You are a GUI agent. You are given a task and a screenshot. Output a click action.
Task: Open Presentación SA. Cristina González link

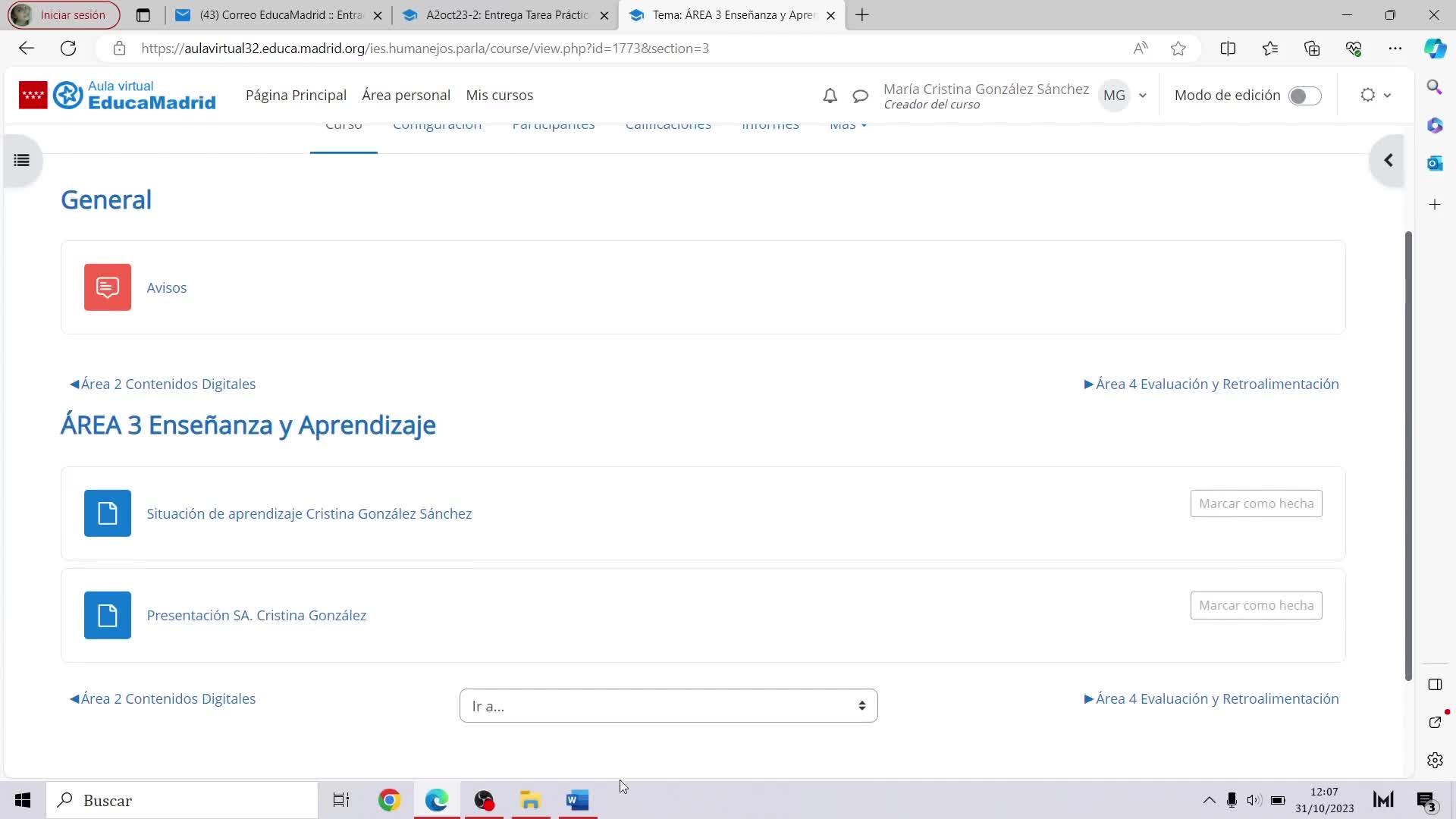[x=256, y=615]
